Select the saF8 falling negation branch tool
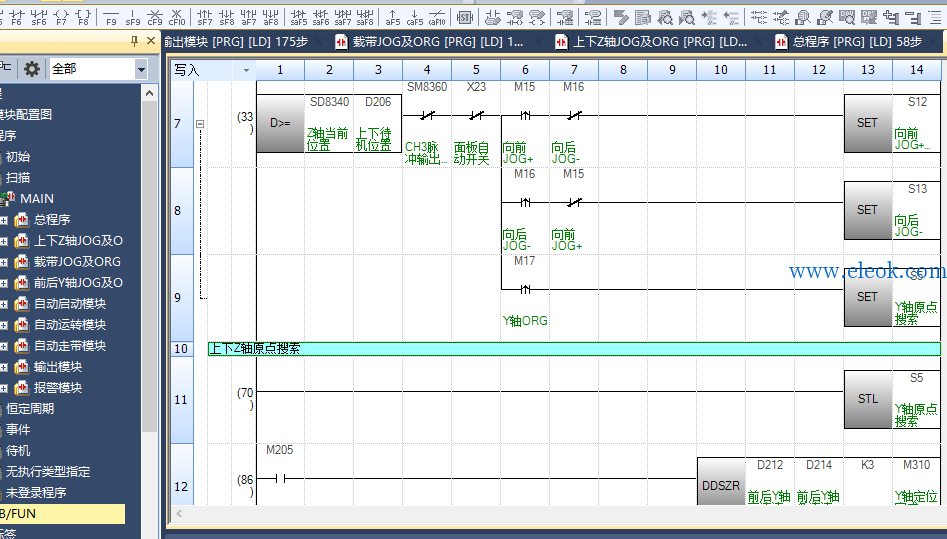The image size is (947, 539). [x=365, y=17]
